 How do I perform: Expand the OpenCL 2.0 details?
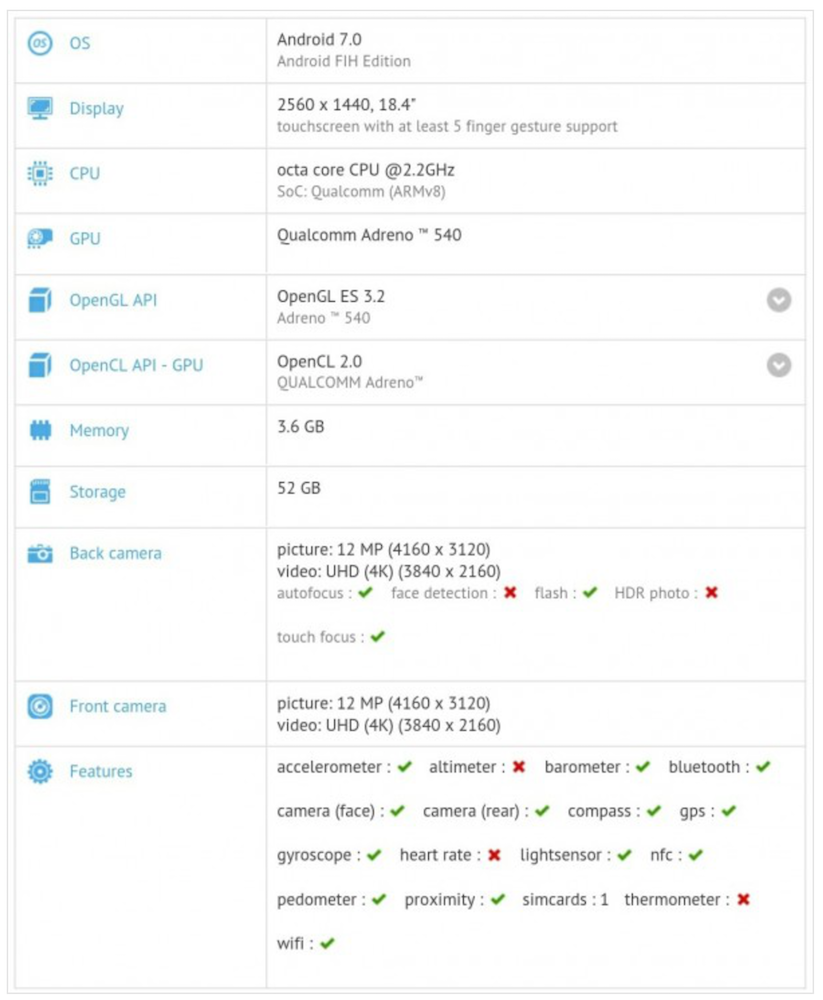(779, 365)
